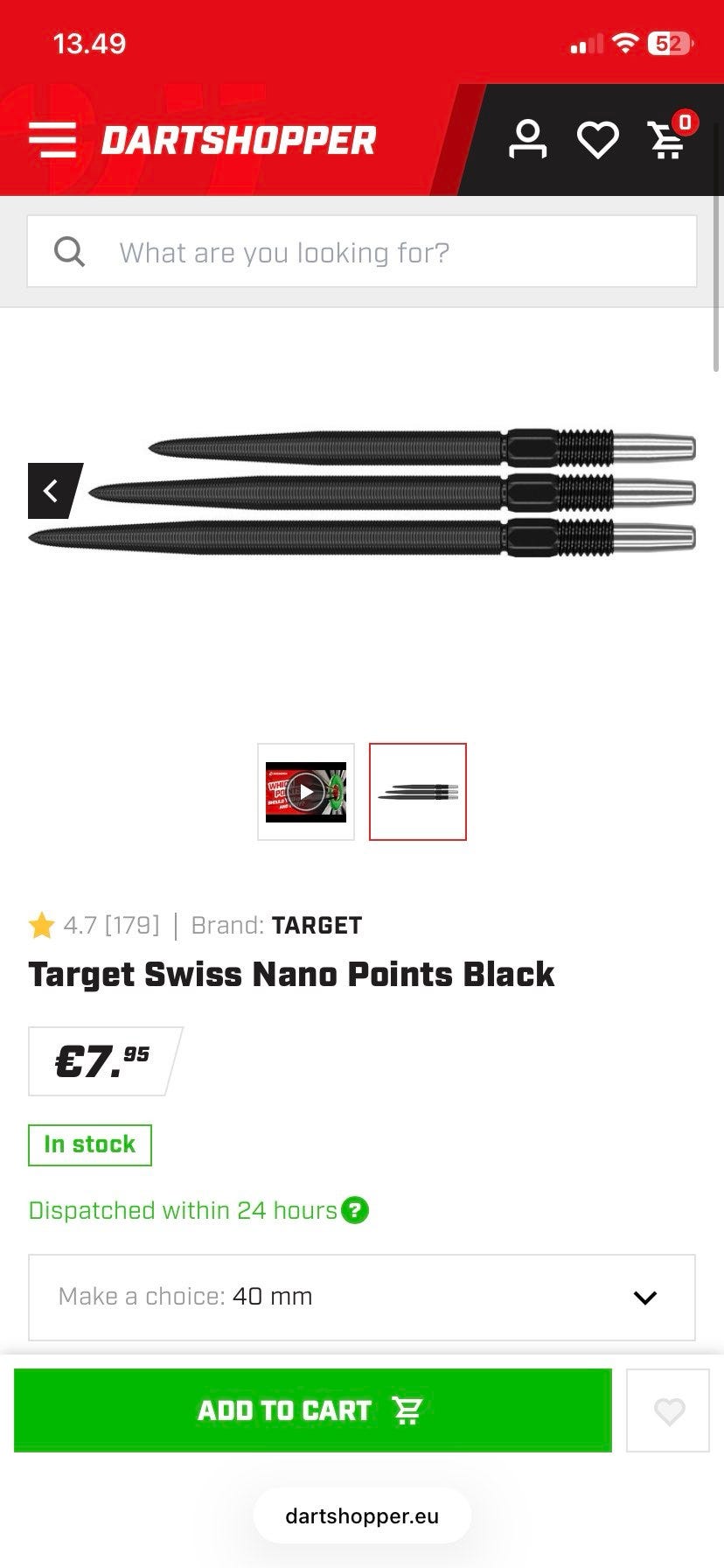Open the shopping cart icon
The image size is (724, 1568).
(x=669, y=140)
